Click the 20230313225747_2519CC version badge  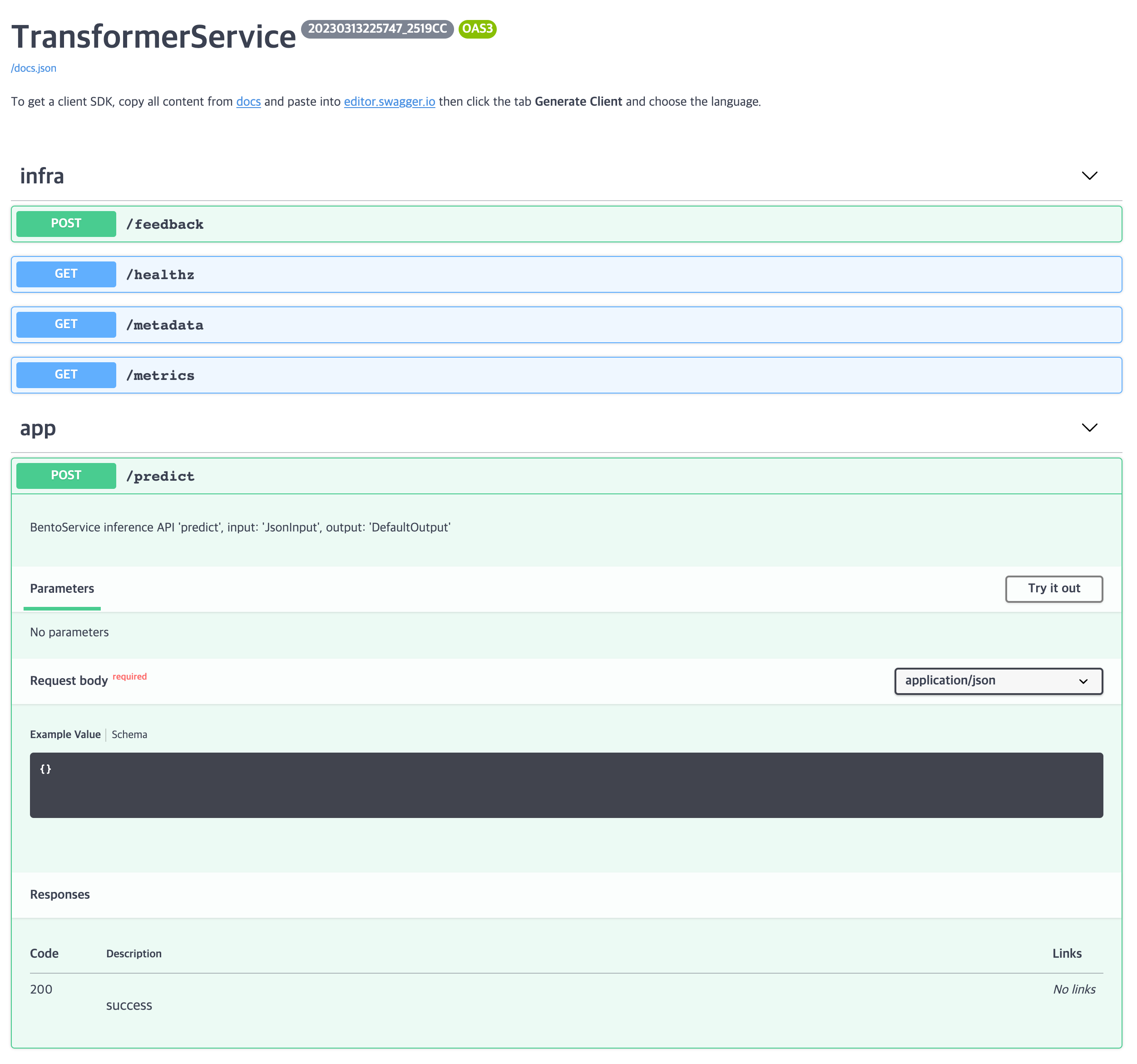tap(376, 29)
